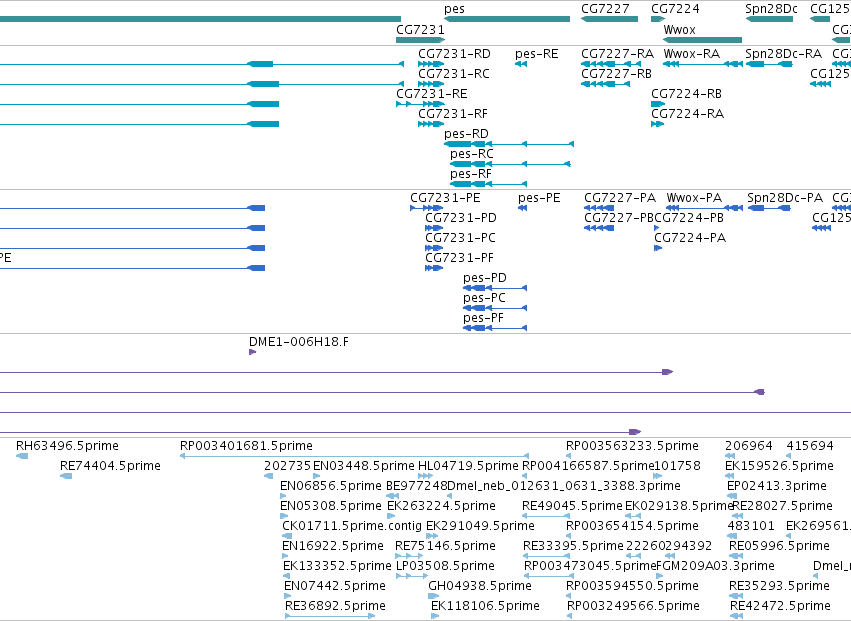Select EST label EK291049.5prime

(x=480, y=527)
